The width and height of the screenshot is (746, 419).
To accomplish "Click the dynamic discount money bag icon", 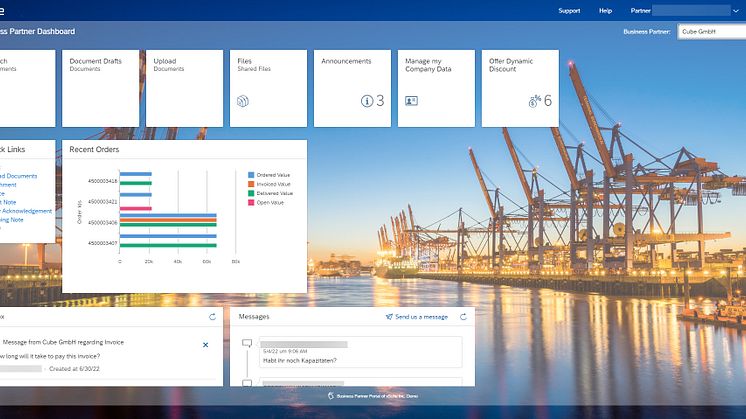I will coord(534,101).
